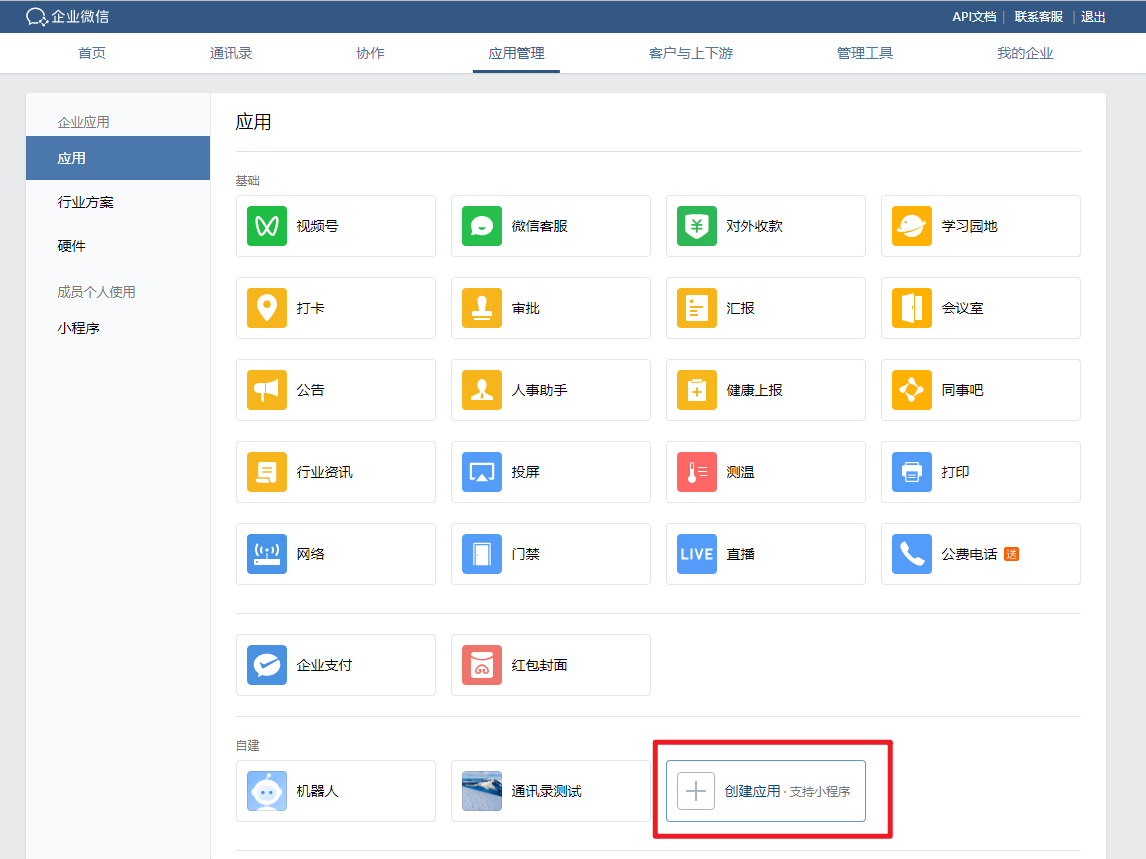Click the 投屏 screen cast icon
Viewport: 1146px width, 859px height.
point(482,472)
